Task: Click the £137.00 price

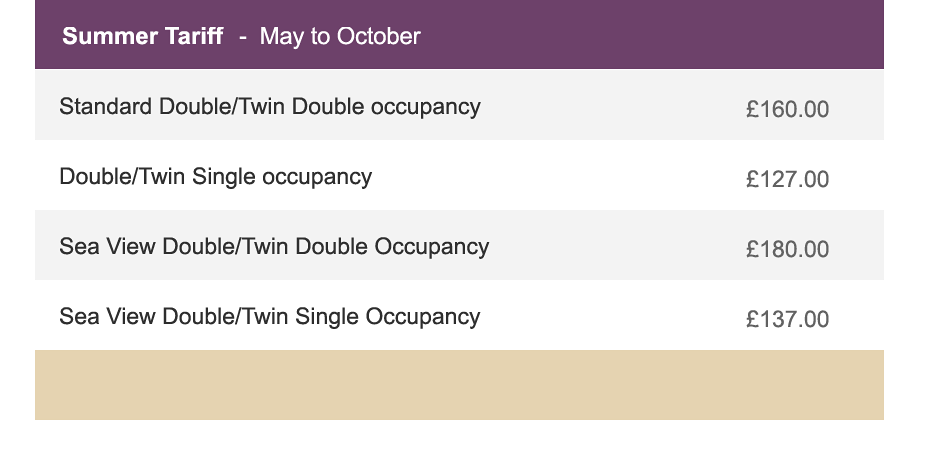Action: [x=787, y=319]
